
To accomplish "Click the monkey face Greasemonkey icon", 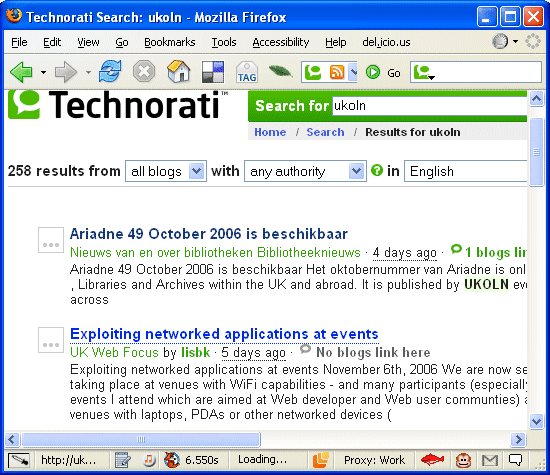I will 463,460.
